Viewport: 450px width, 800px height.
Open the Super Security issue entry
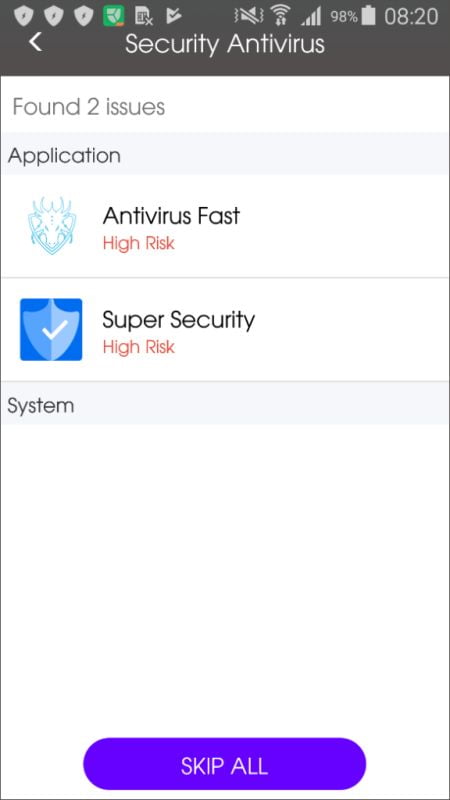pyautogui.click(x=225, y=330)
